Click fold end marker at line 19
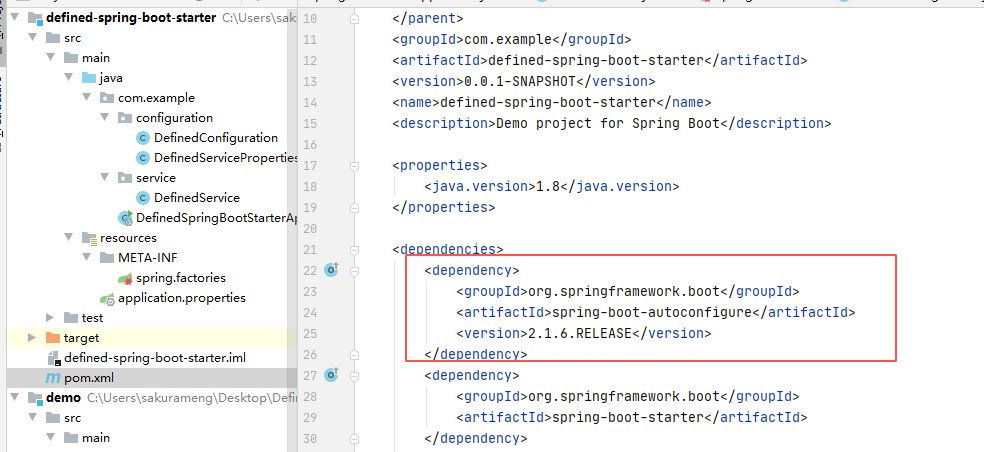Image resolution: width=984 pixels, height=452 pixels. click(x=355, y=208)
